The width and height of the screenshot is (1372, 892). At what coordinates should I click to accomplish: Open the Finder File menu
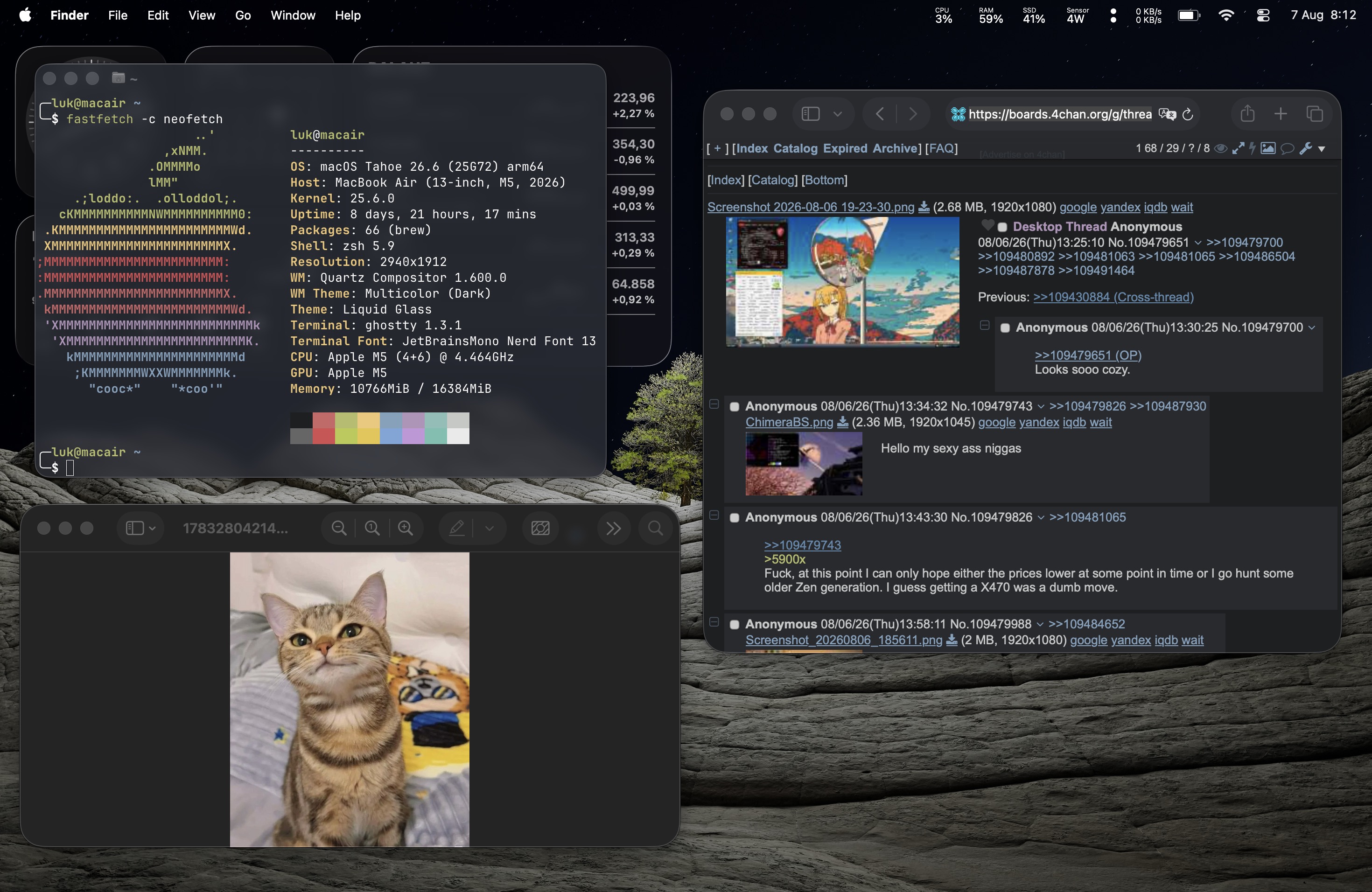[x=118, y=15]
